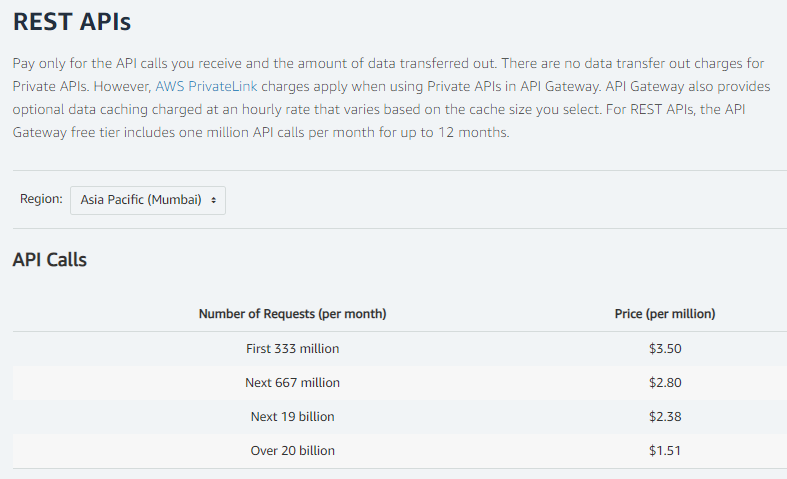787x479 pixels.
Task: Click the $1.51 price cell
Action: (664, 451)
